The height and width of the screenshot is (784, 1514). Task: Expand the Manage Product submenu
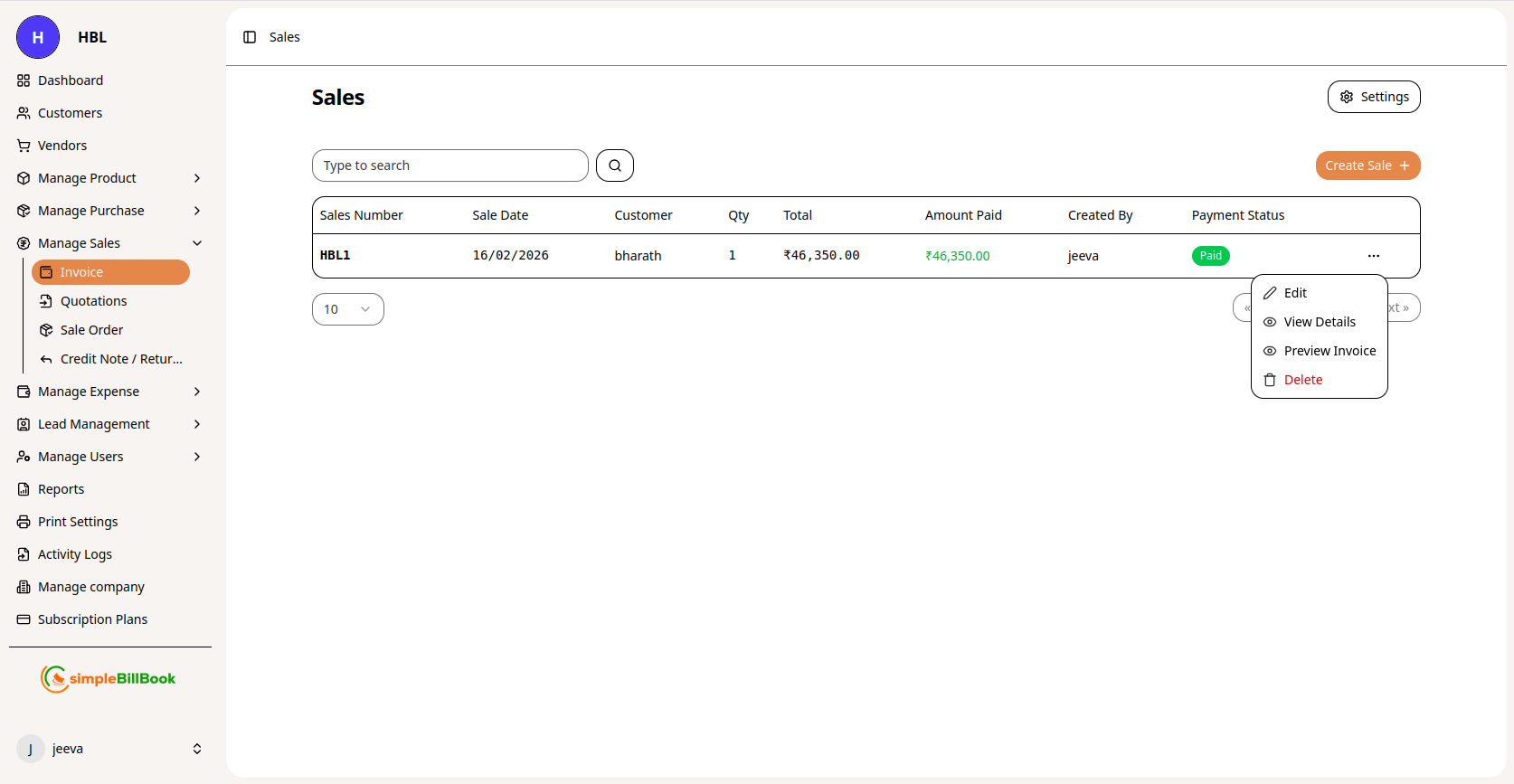point(197,178)
